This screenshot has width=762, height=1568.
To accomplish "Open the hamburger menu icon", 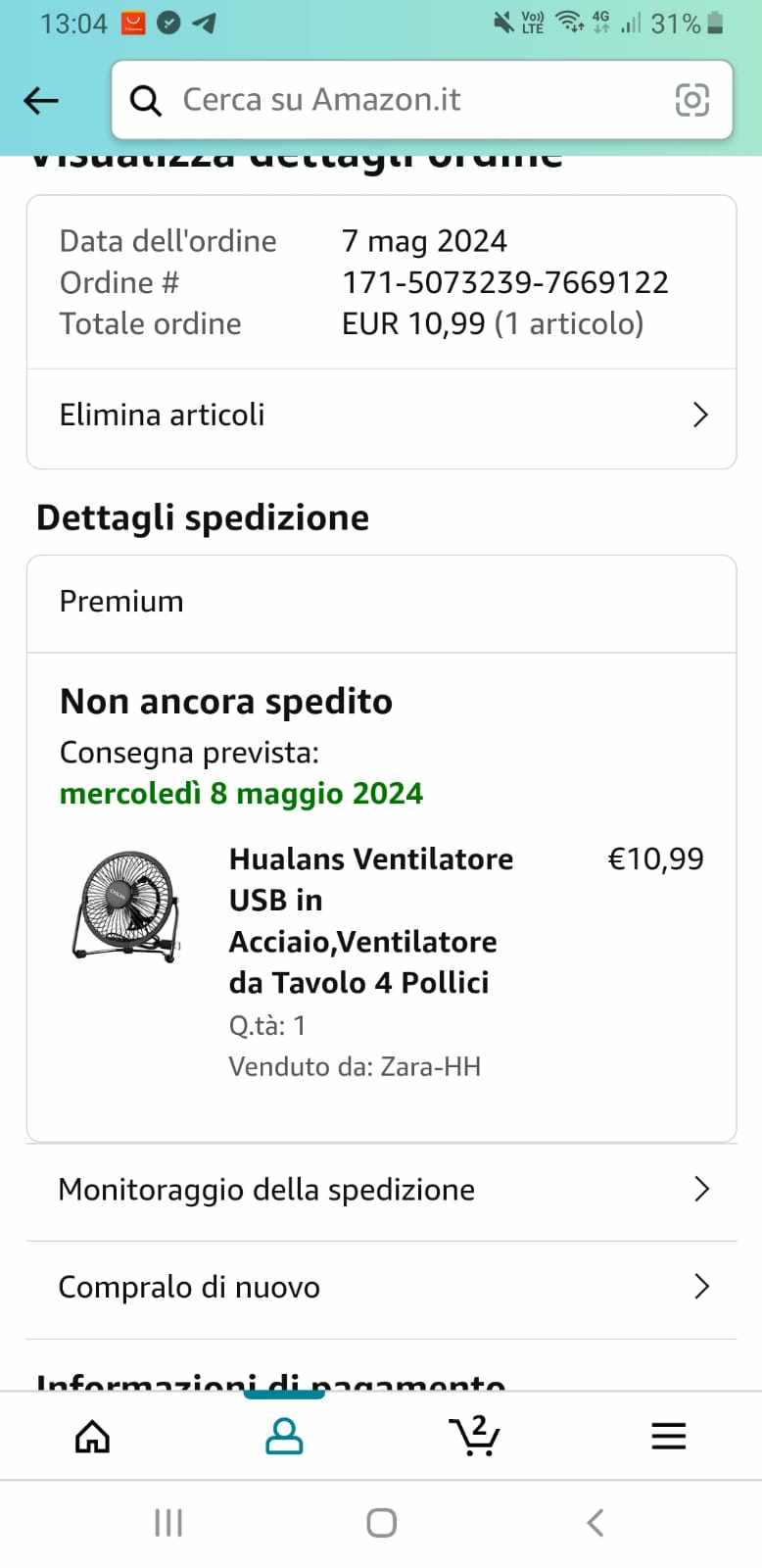I will pos(669,1437).
